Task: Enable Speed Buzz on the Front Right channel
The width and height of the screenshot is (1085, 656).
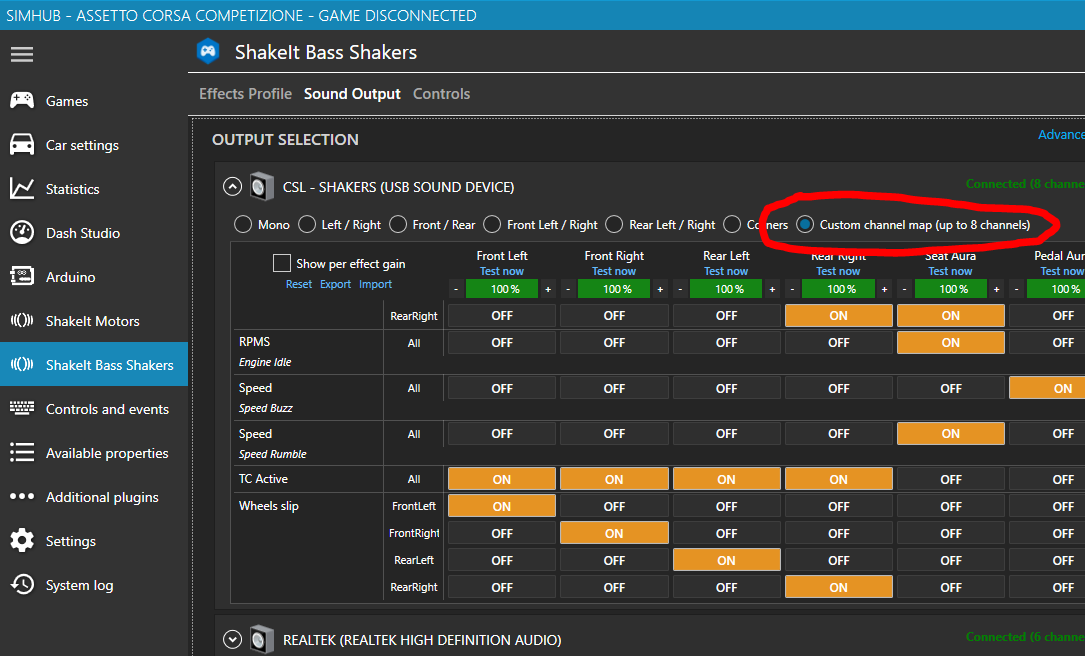Action: coord(614,388)
